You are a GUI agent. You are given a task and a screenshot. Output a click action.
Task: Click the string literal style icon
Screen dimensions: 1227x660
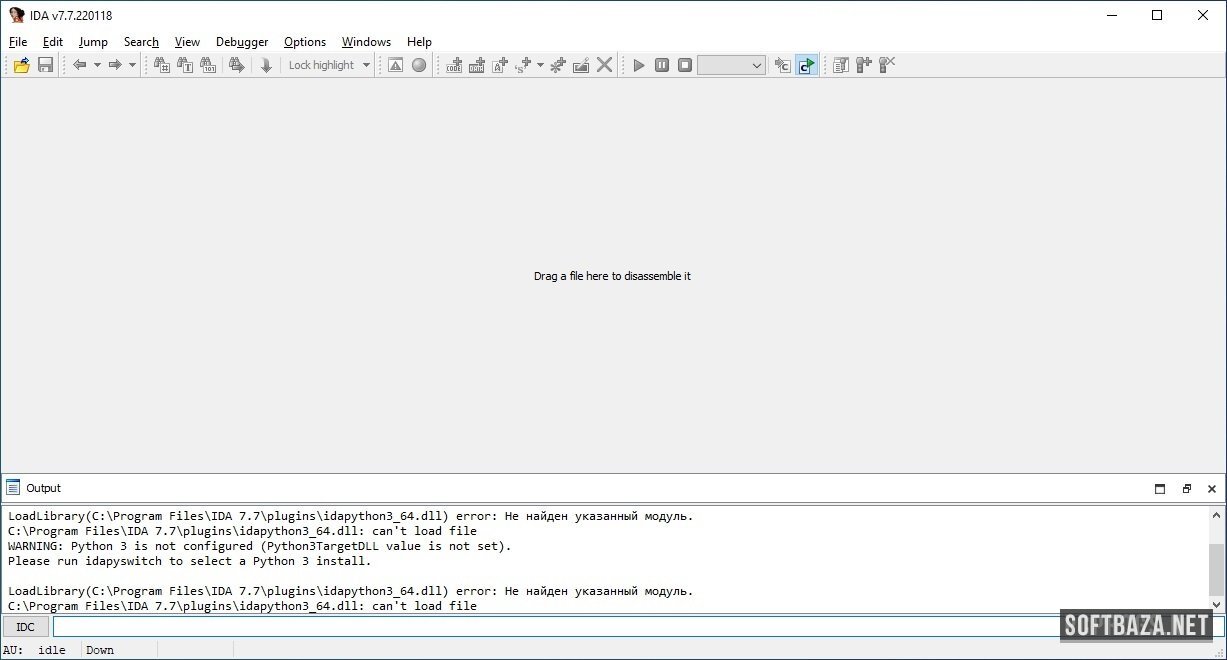click(x=523, y=65)
